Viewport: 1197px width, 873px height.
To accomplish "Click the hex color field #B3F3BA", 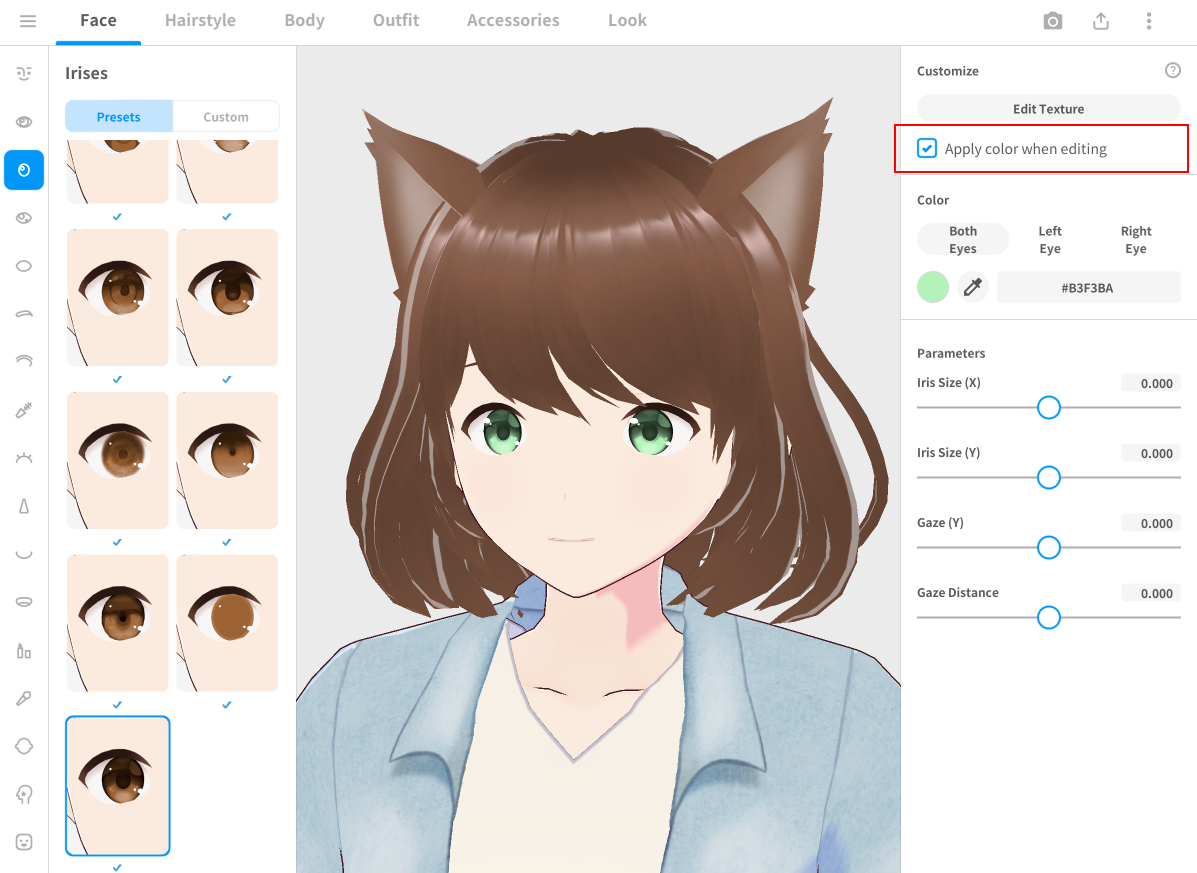I will pos(1088,288).
